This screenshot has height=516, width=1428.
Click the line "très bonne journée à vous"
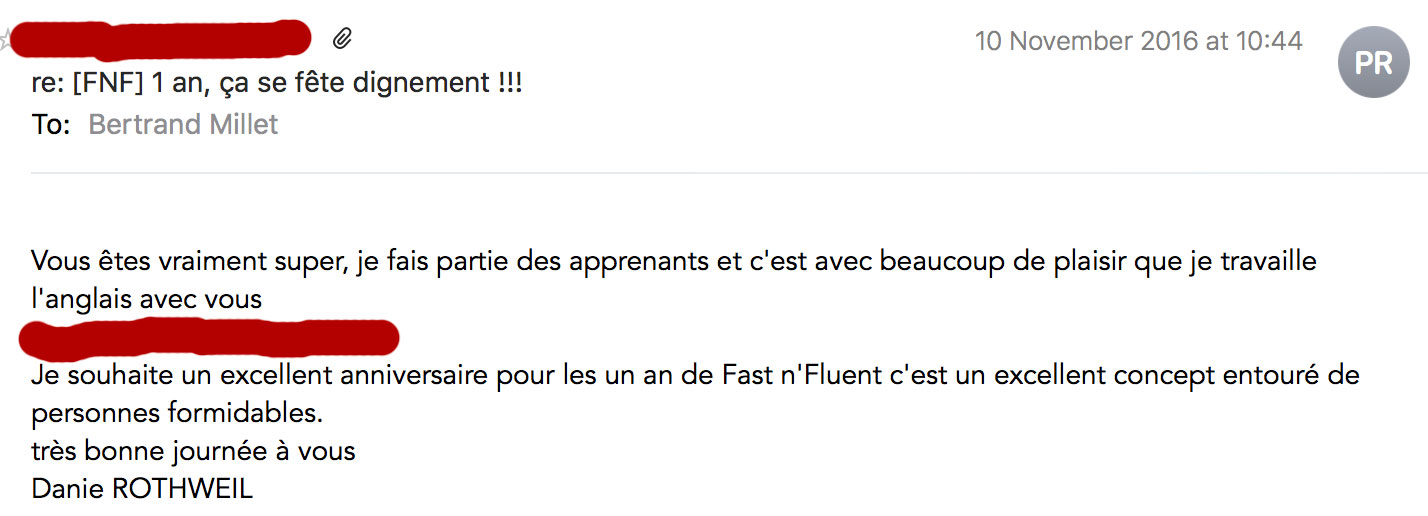(193, 451)
